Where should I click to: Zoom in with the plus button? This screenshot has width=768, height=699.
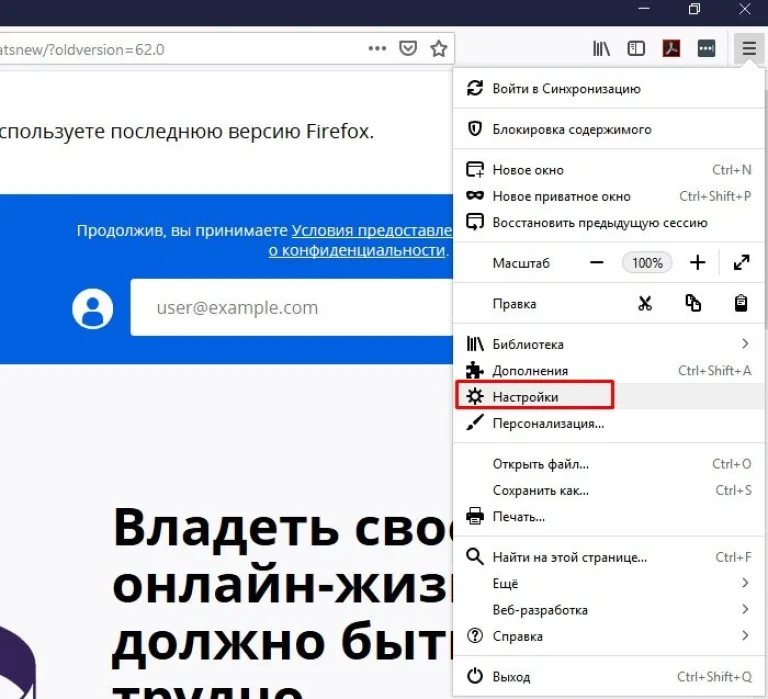coord(697,263)
